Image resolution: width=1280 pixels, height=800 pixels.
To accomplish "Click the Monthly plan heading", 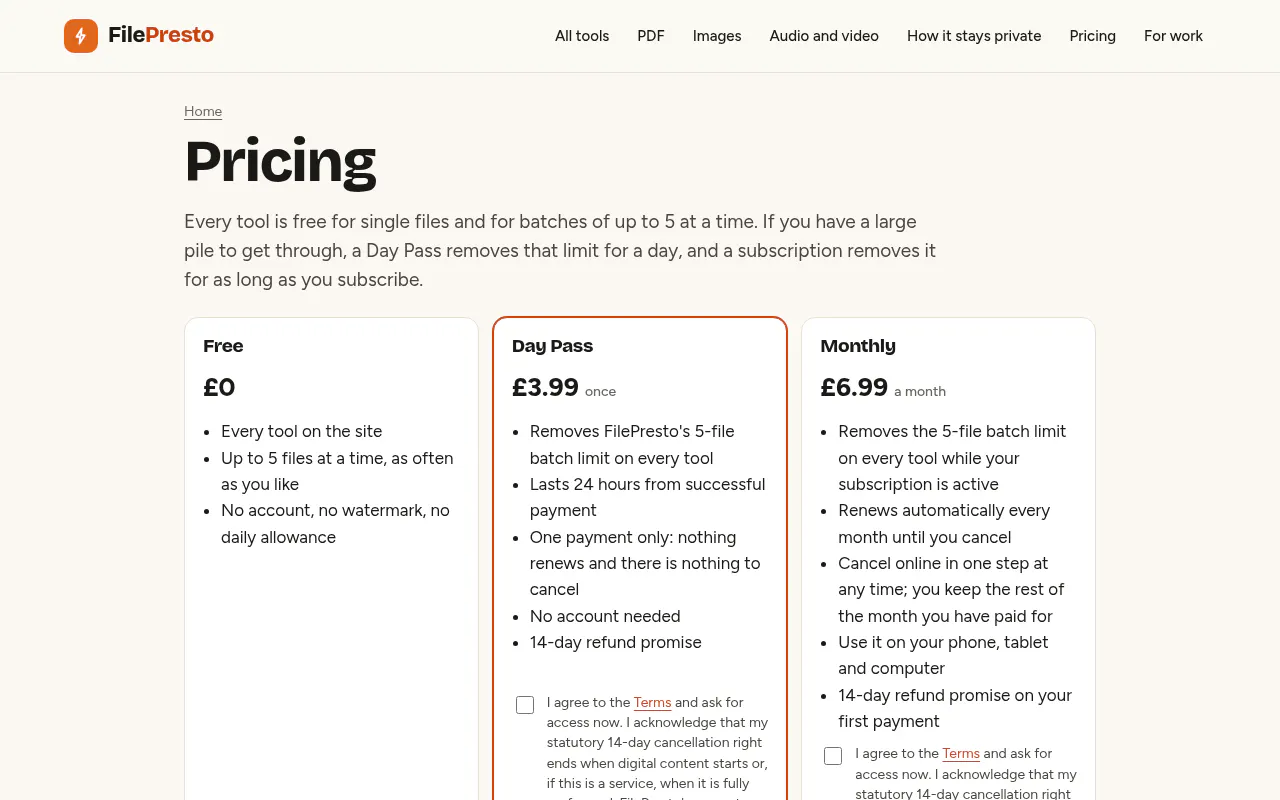I will (x=858, y=346).
